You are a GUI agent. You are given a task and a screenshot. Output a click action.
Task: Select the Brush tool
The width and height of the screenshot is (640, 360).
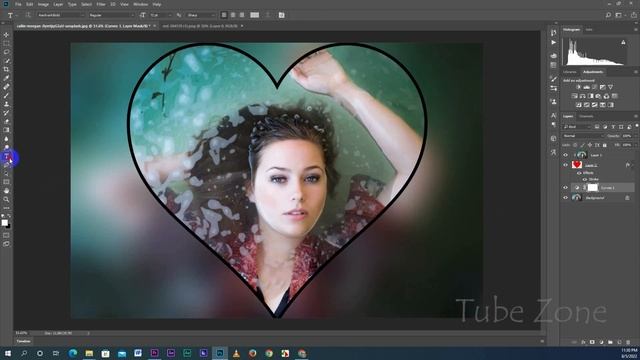6,96
